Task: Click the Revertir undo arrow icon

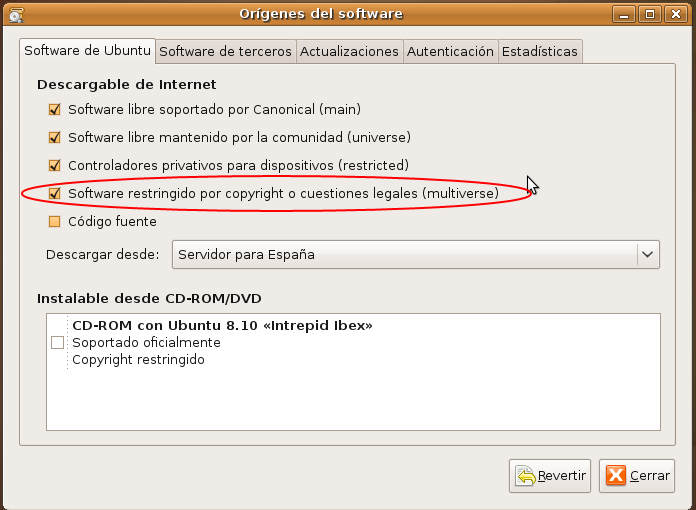Action: tap(526, 476)
